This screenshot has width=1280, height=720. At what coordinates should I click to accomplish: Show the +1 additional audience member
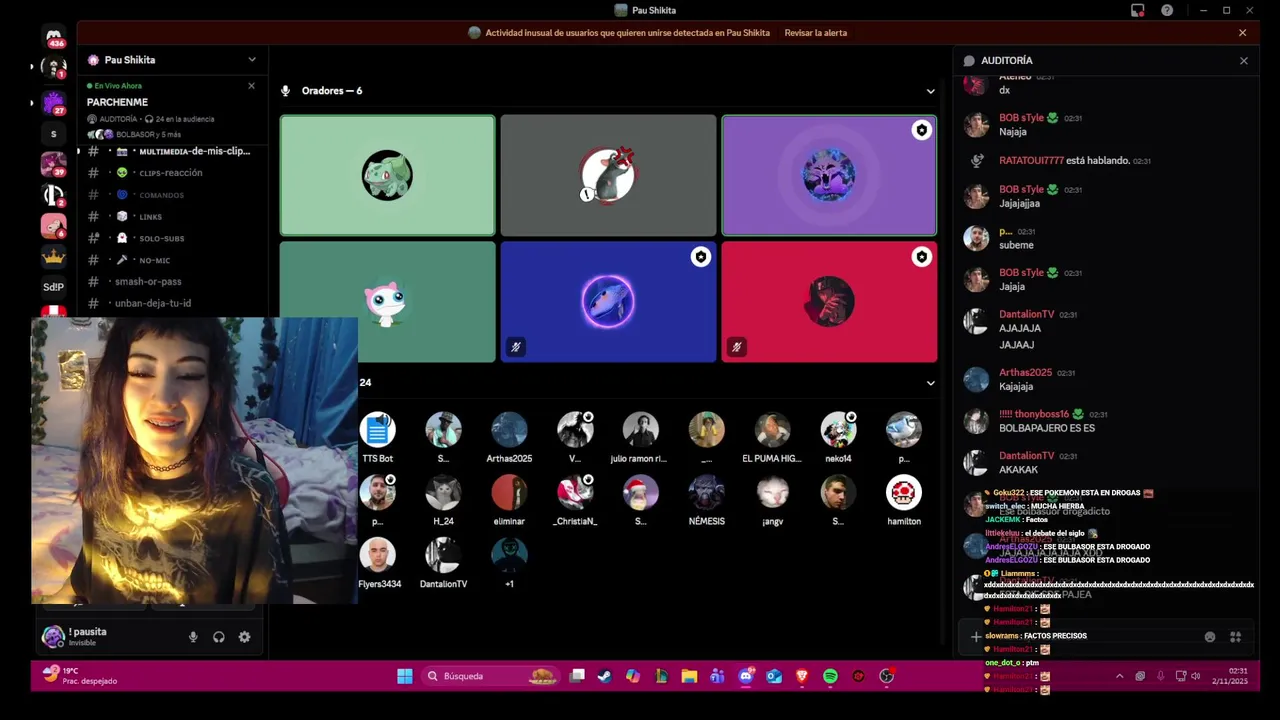(509, 556)
